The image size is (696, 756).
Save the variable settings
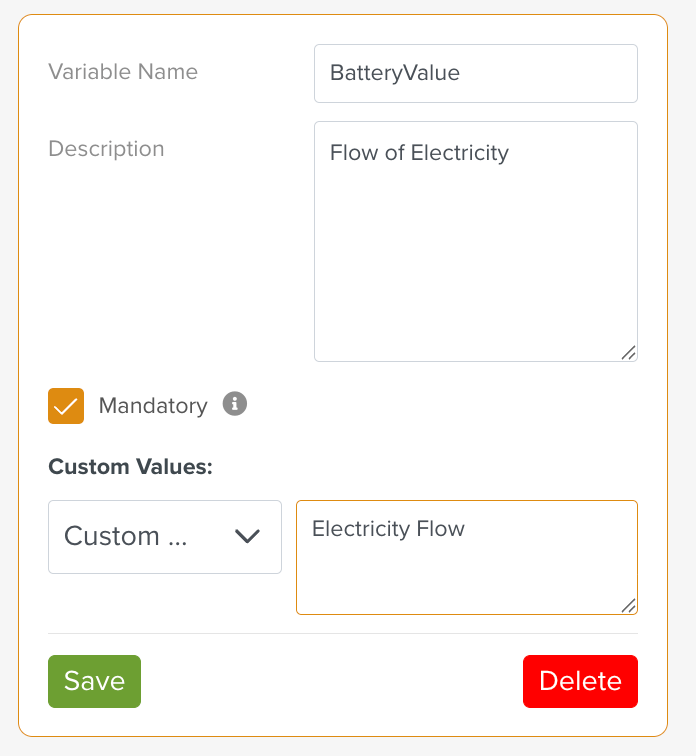[94, 681]
